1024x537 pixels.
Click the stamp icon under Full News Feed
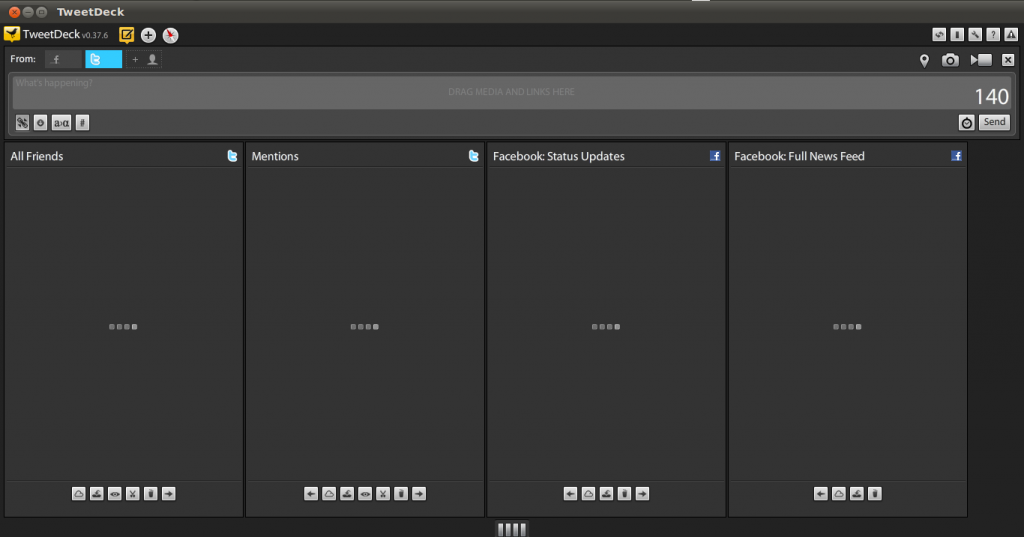857,494
